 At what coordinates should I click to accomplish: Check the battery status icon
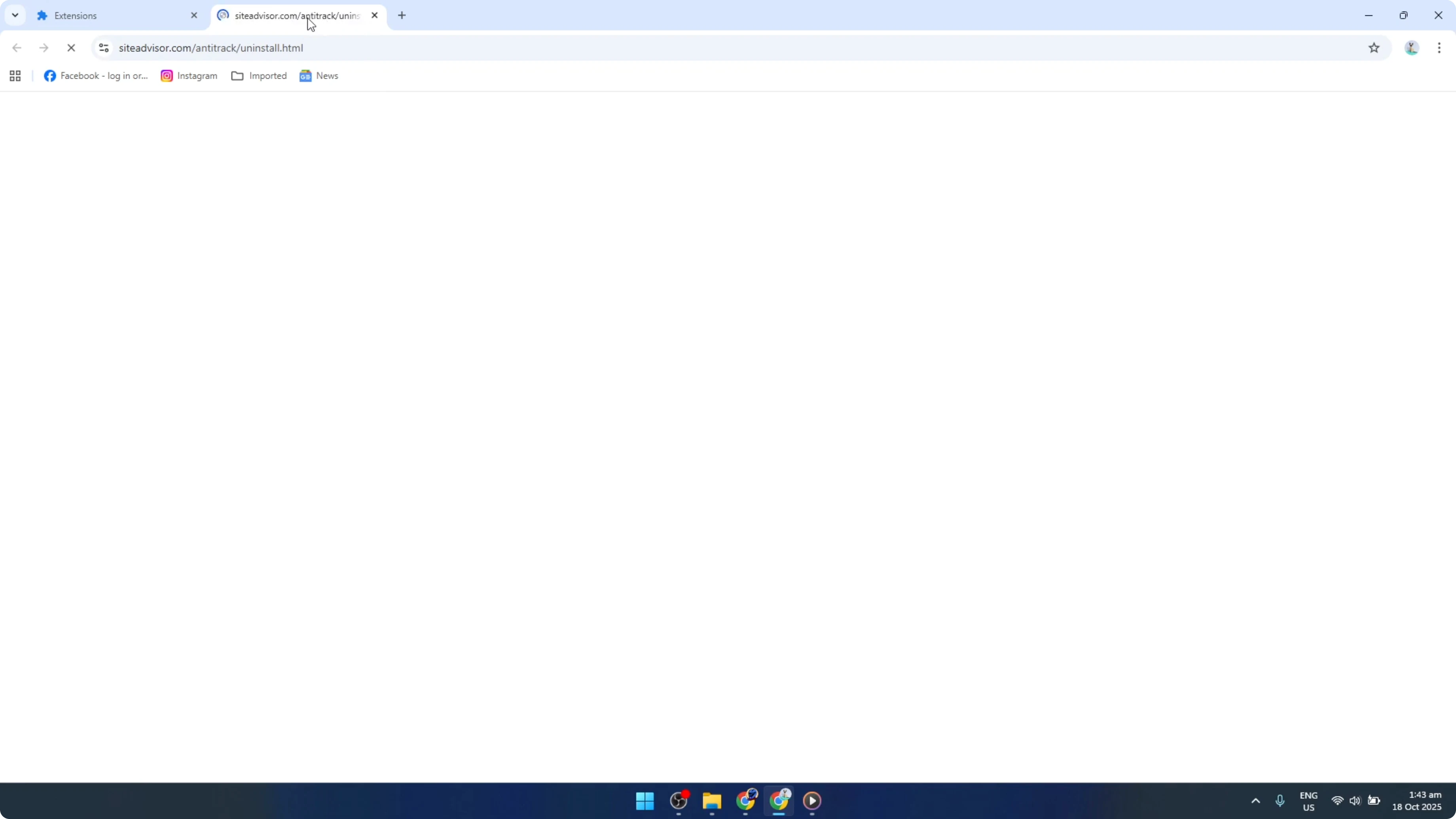point(1373,801)
